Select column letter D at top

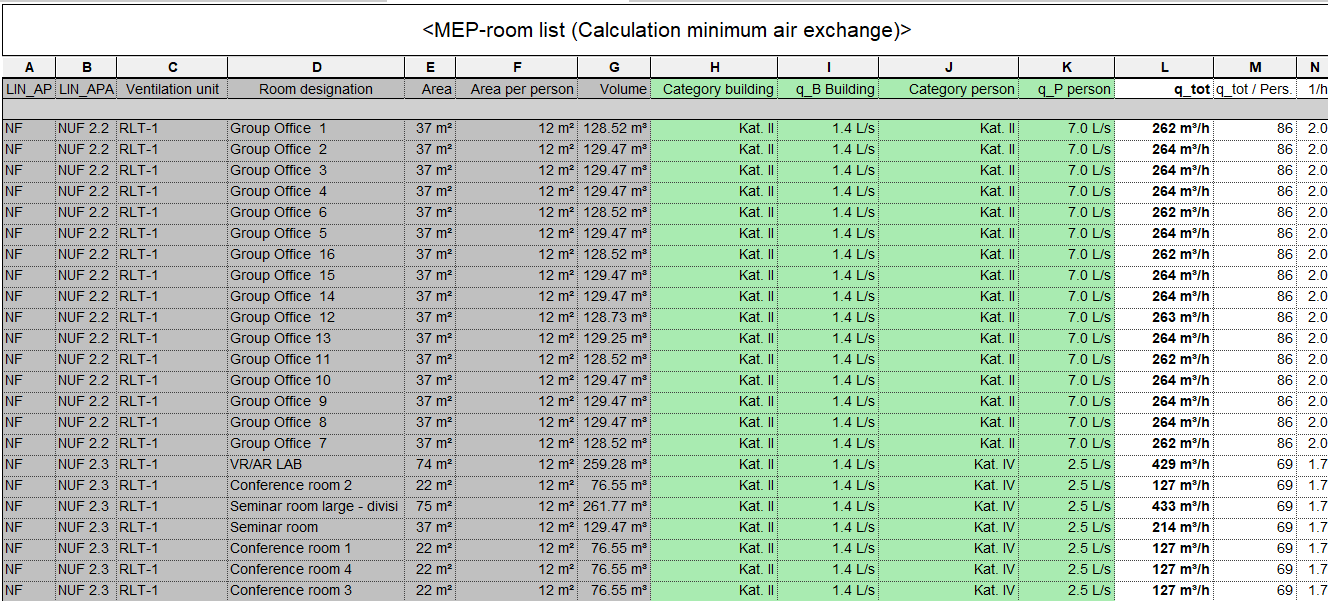(x=316, y=67)
